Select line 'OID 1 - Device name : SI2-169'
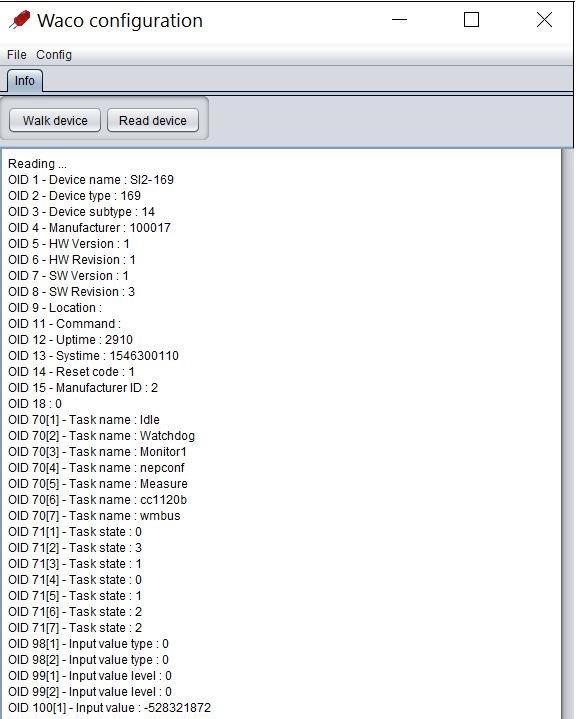The width and height of the screenshot is (577, 719). click(91, 180)
